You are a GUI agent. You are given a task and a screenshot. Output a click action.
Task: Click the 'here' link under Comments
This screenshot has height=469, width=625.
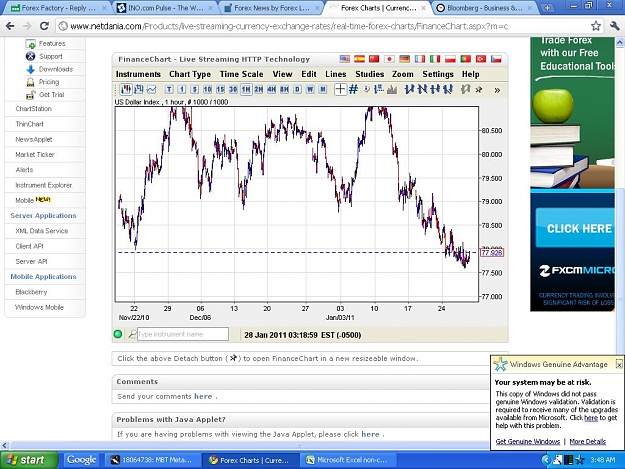point(203,396)
